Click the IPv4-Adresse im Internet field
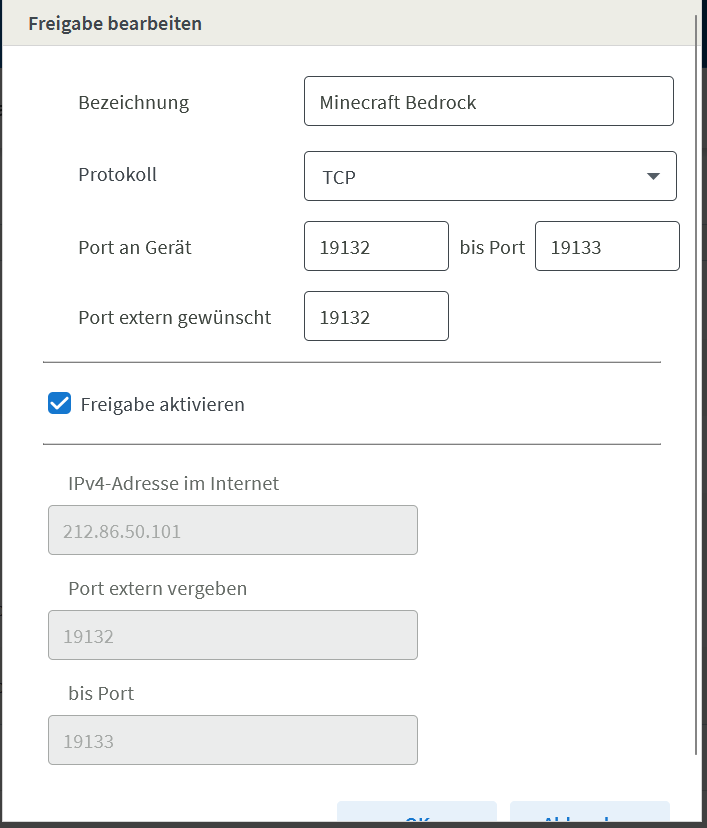This screenshot has width=707, height=828. (x=232, y=531)
